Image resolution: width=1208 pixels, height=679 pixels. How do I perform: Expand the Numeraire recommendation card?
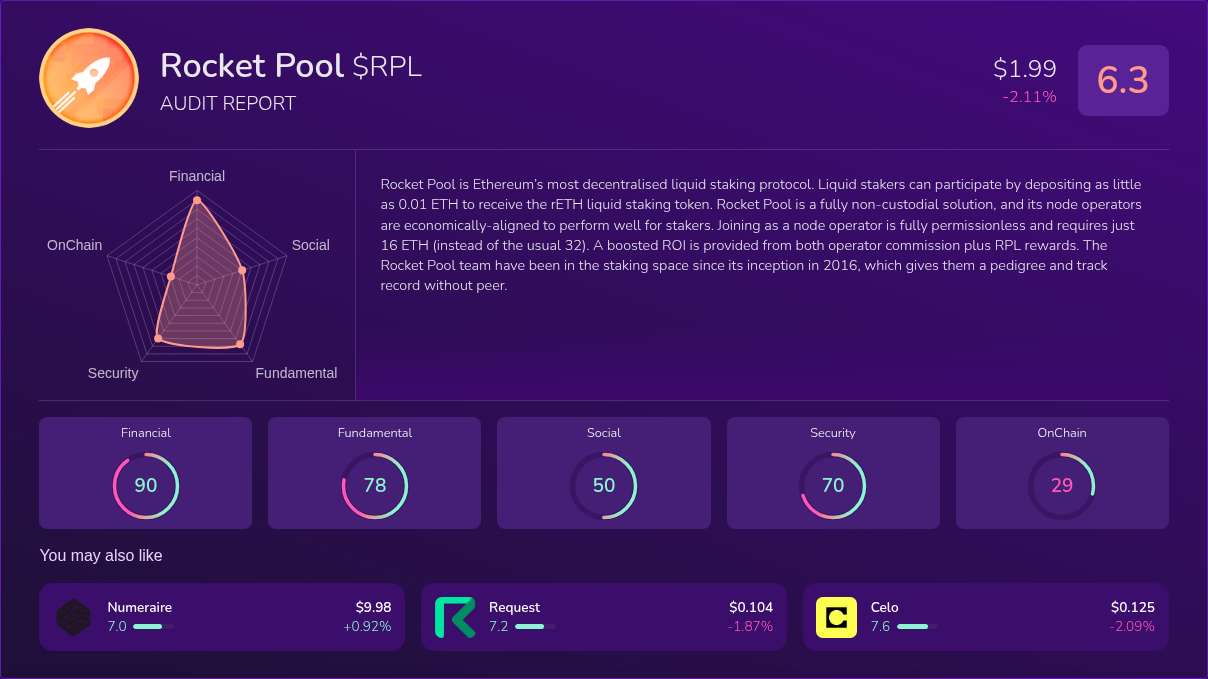pos(221,617)
